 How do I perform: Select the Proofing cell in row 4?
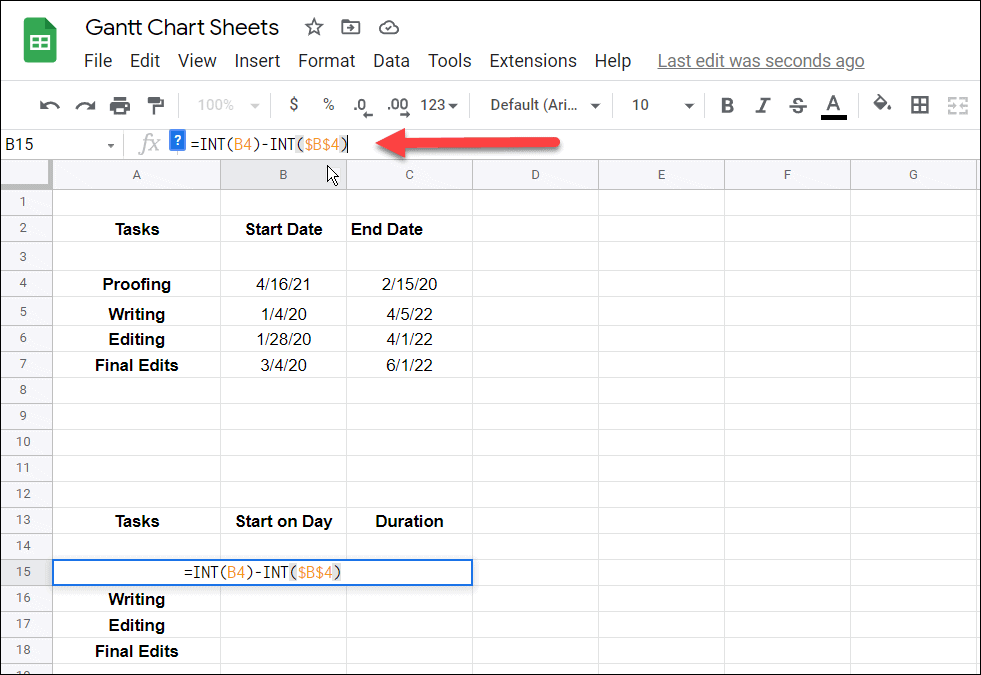pyautogui.click(x=136, y=284)
